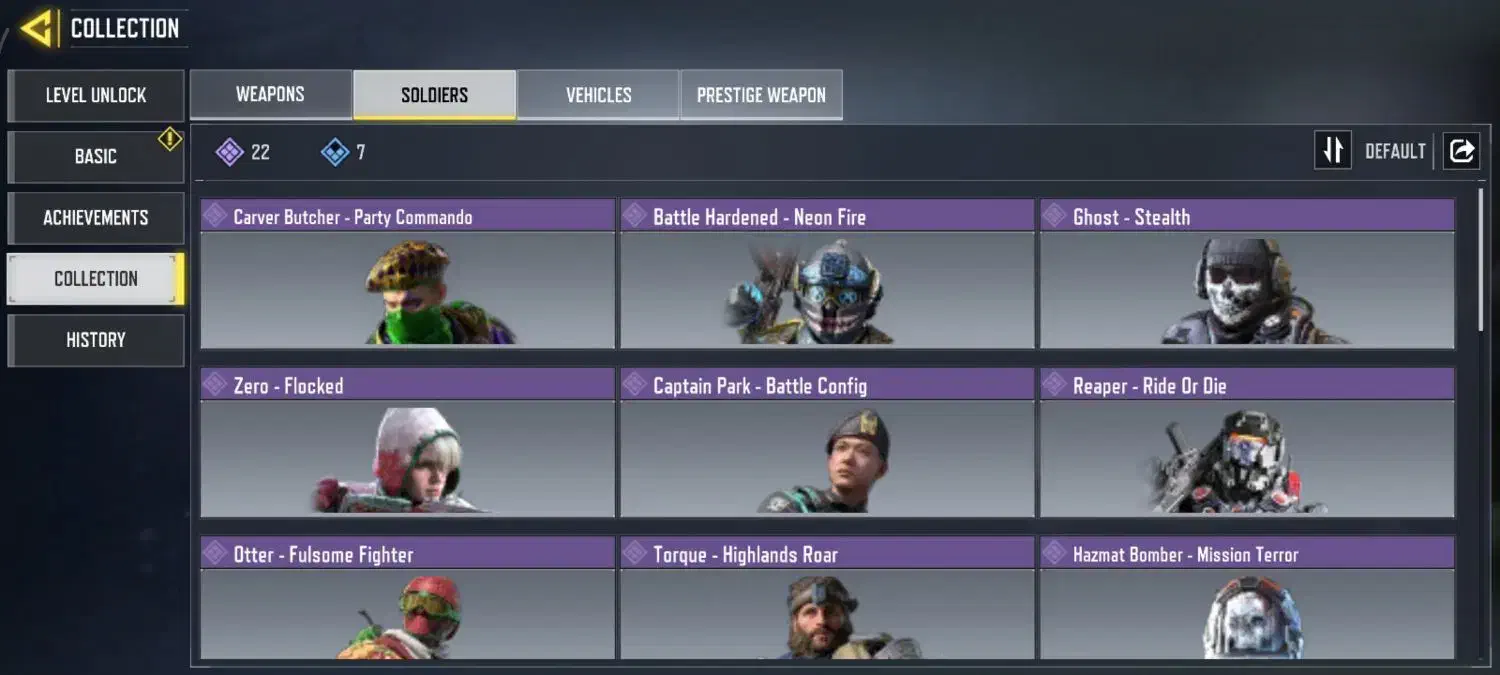Switch to the Vehicles tab
Screen dimensions: 1500x675
tap(598, 95)
